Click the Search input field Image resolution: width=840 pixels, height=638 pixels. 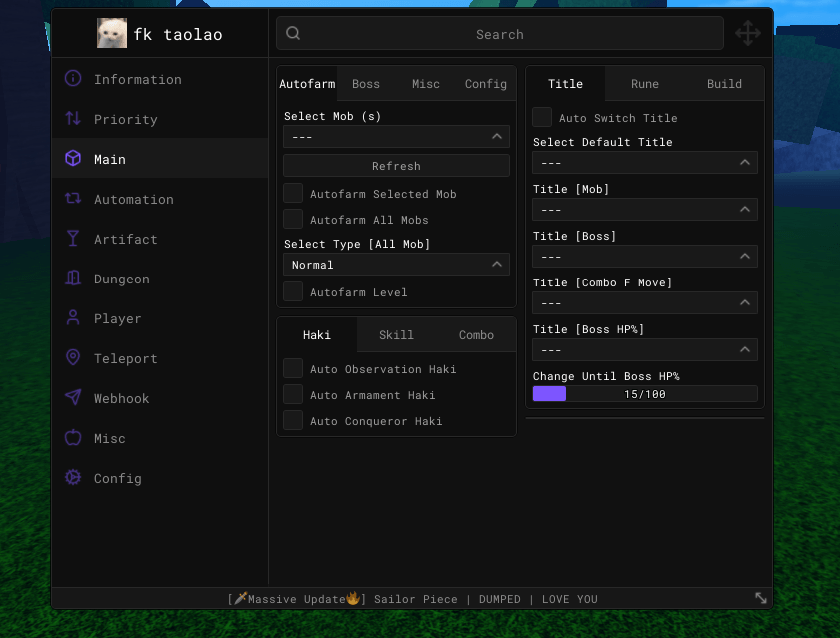tap(500, 33)
